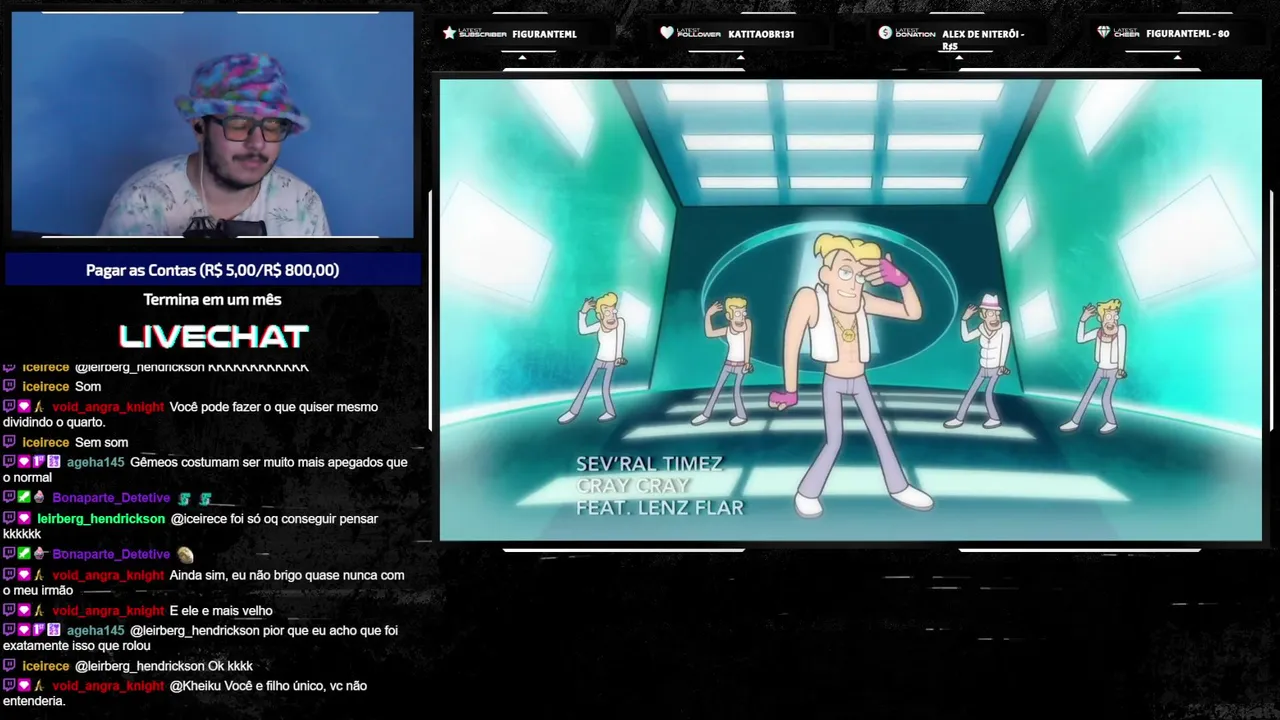
Task: Click the diamond icon beside Latest Cheer
Action: tap(1104, 33)
